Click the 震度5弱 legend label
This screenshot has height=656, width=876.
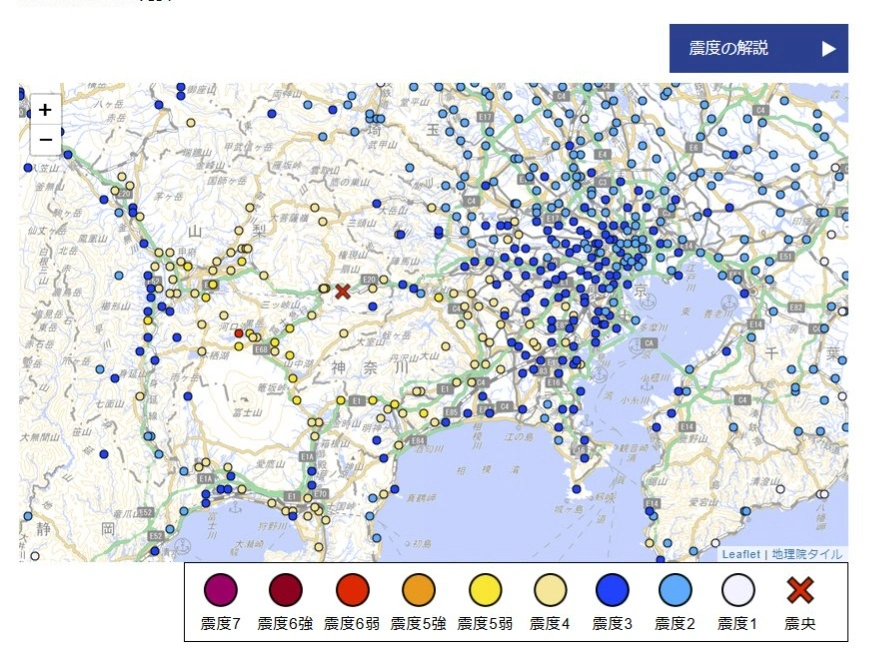click(485, 624)
